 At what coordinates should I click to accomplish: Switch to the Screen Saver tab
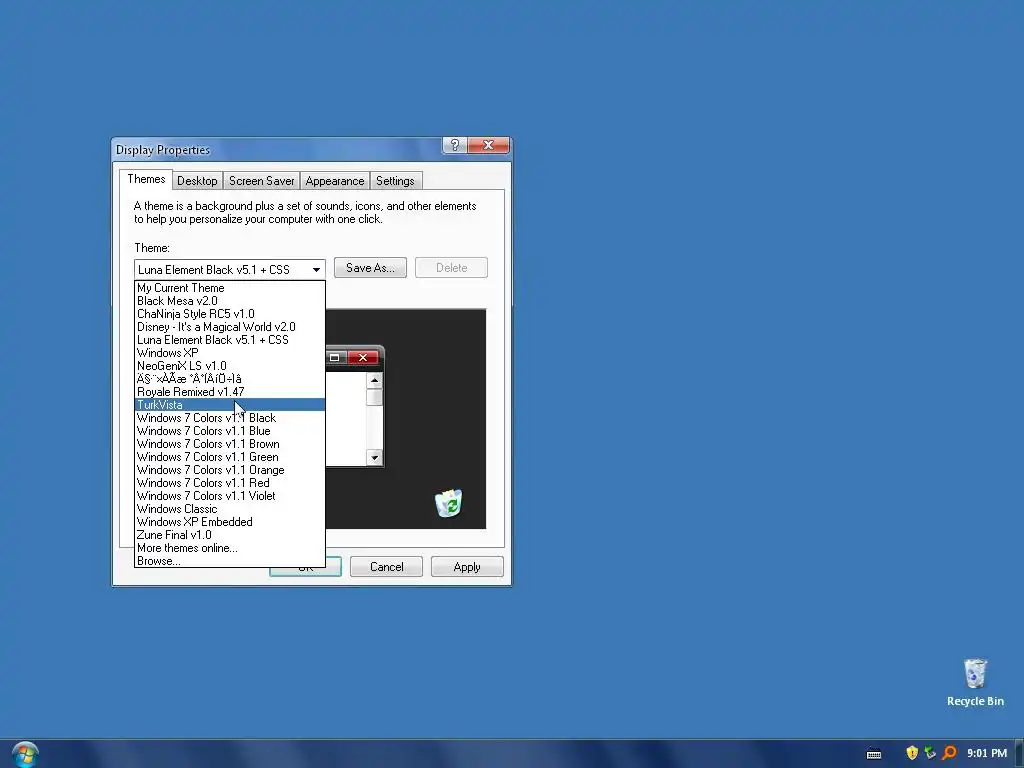click(x=261, y=181)
